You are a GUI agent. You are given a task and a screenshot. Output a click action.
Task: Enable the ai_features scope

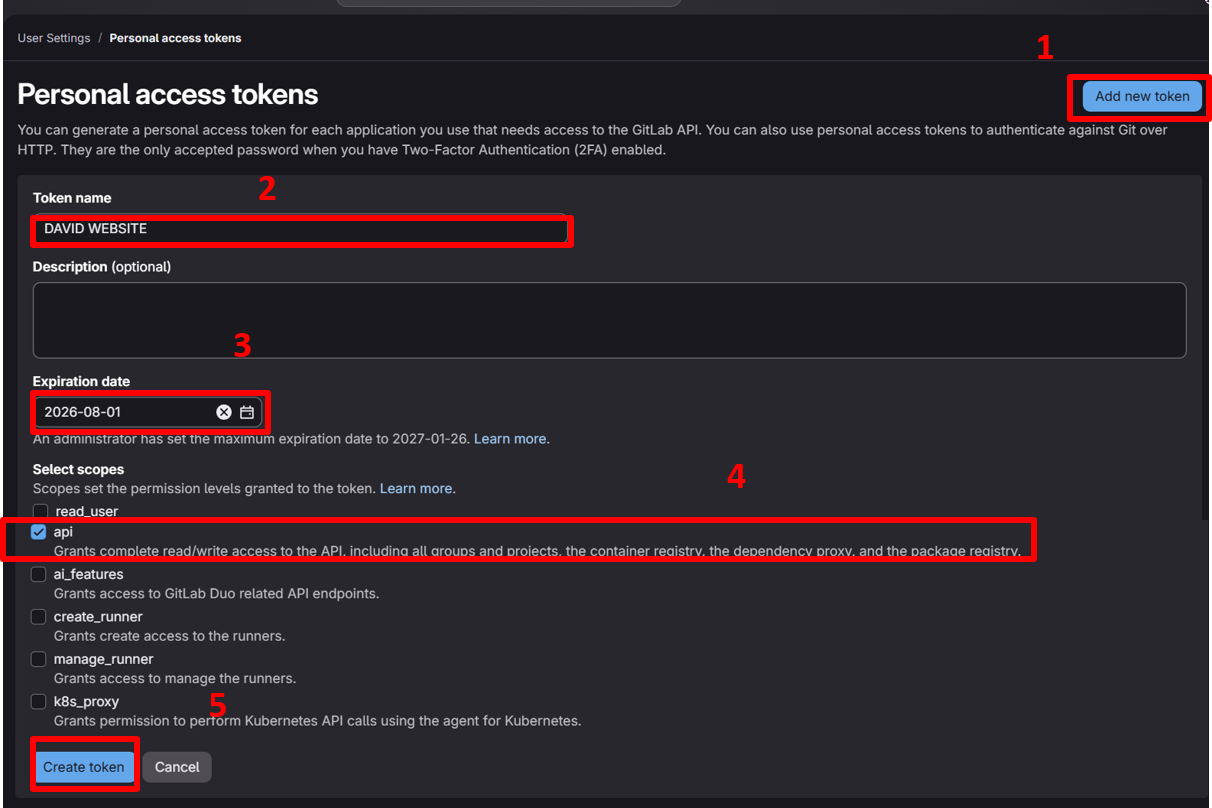(38, 574)
